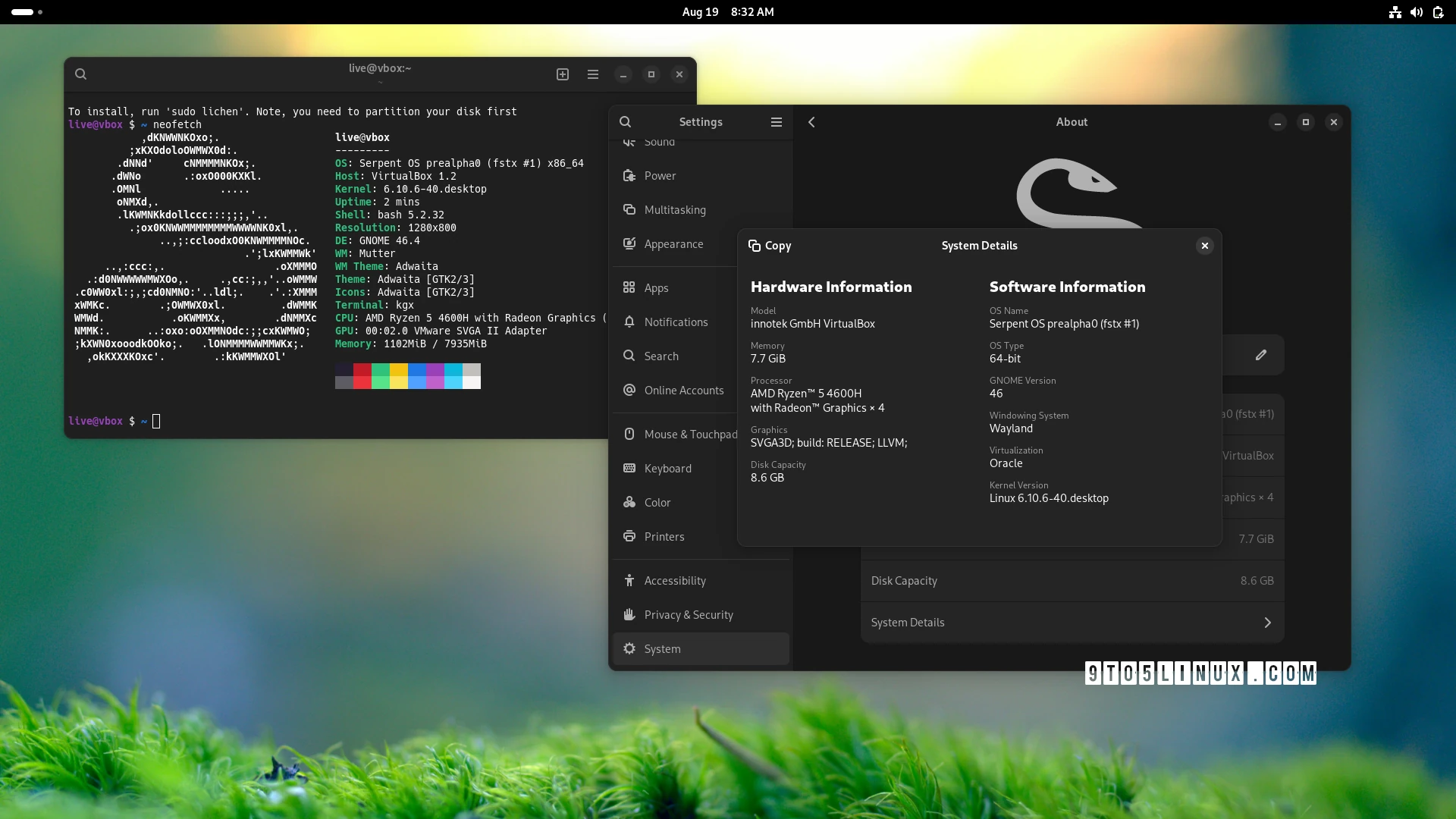
Task: Go back from the About page
Action: pyautogui.click(x=811, y=121)
